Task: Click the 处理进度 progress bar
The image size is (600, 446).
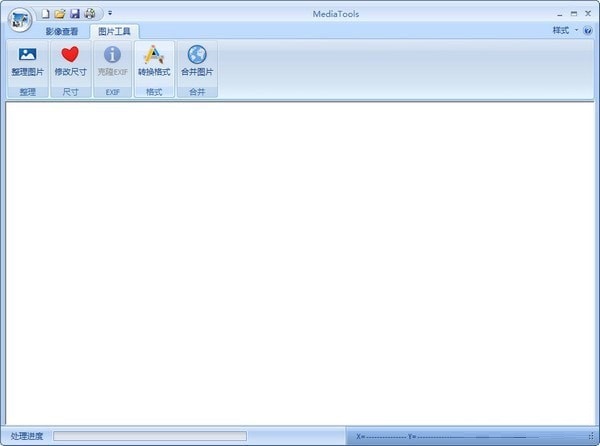Action: [150, 436]
